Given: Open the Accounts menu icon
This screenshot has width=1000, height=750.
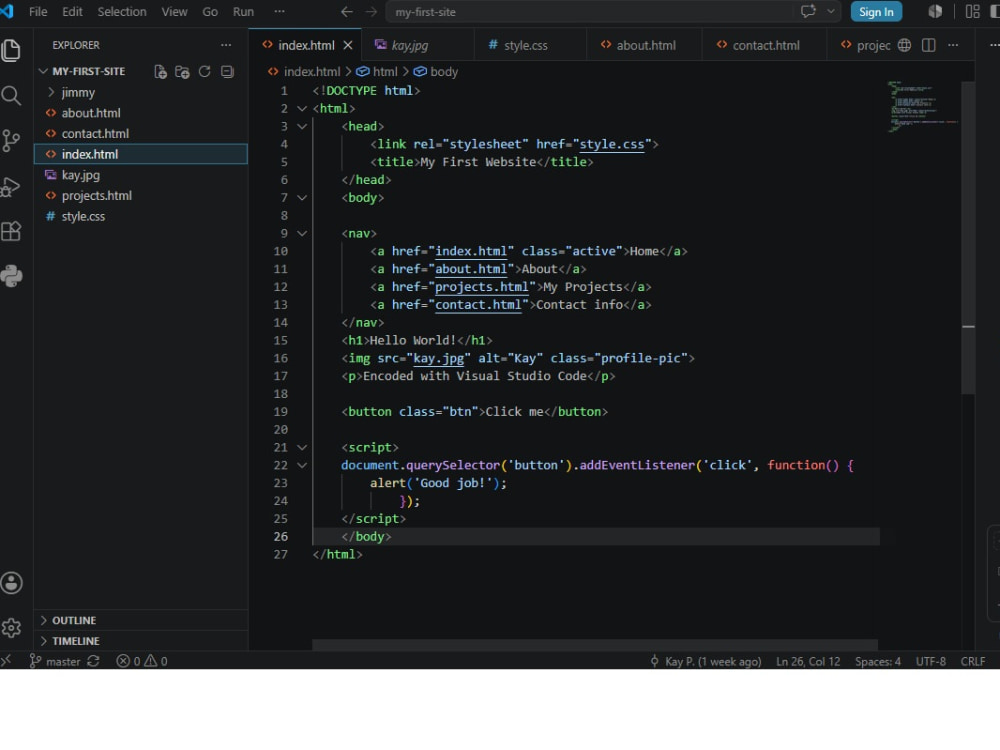Looking at the screenshot, I should [x=11, y=583].
